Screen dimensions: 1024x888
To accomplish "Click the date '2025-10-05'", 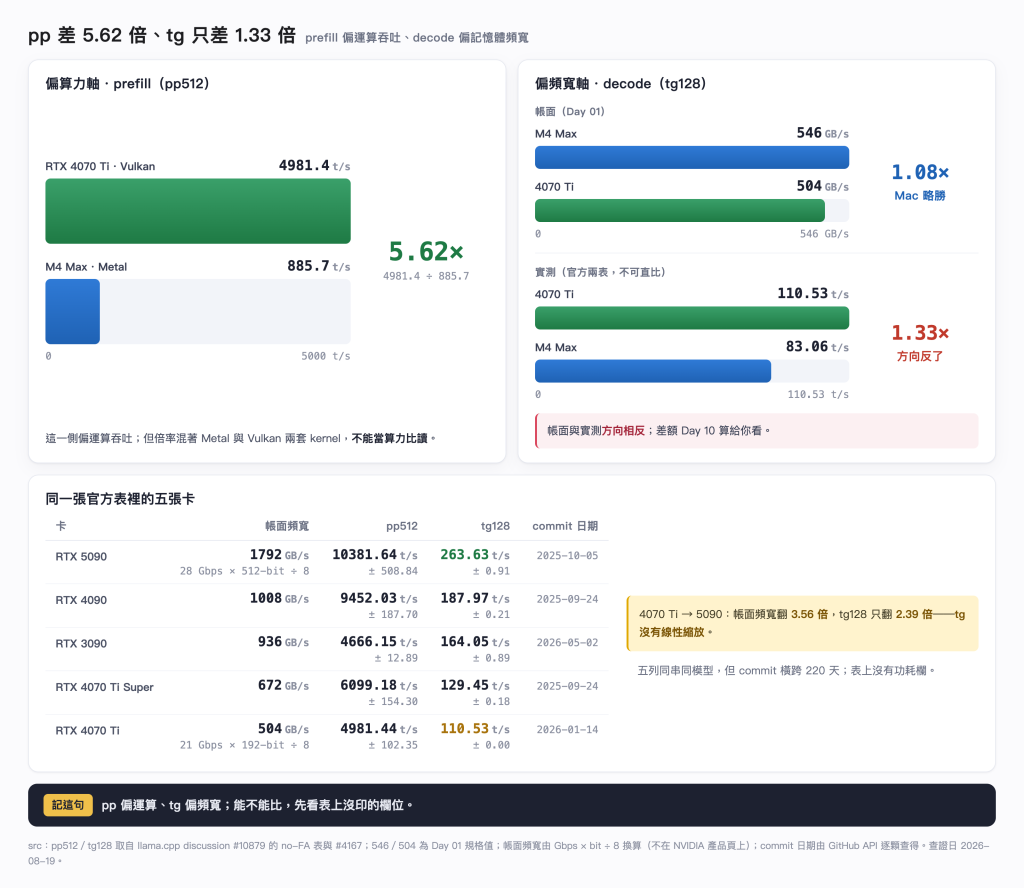I will pos(567,556).
